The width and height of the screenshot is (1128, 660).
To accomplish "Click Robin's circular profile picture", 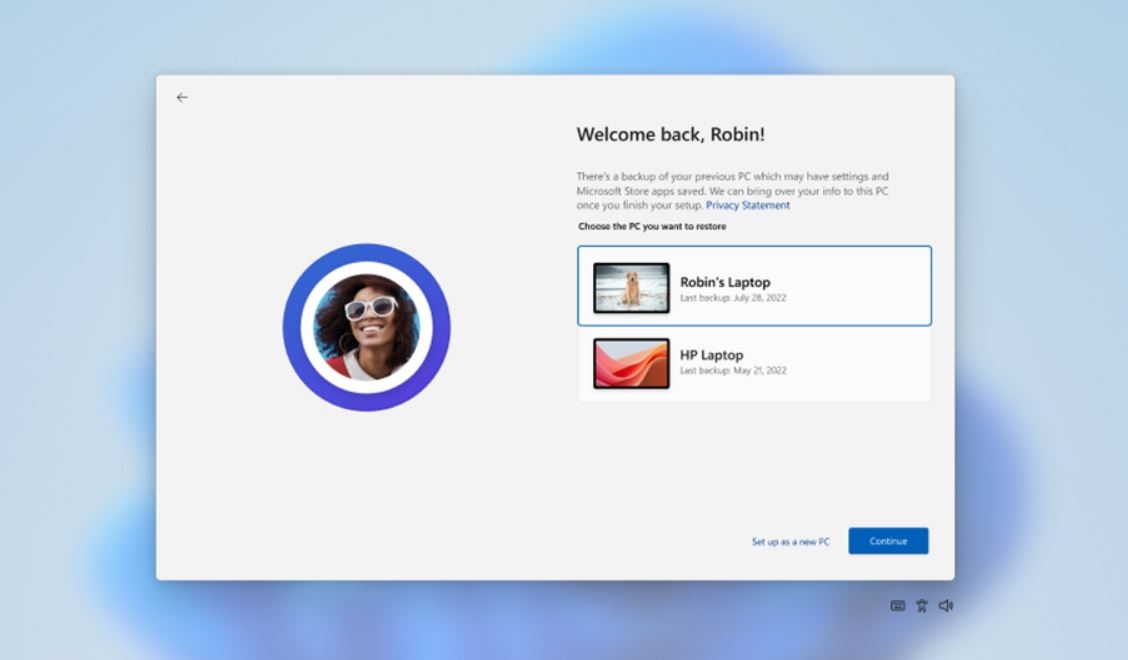I will tap(366, 327).
